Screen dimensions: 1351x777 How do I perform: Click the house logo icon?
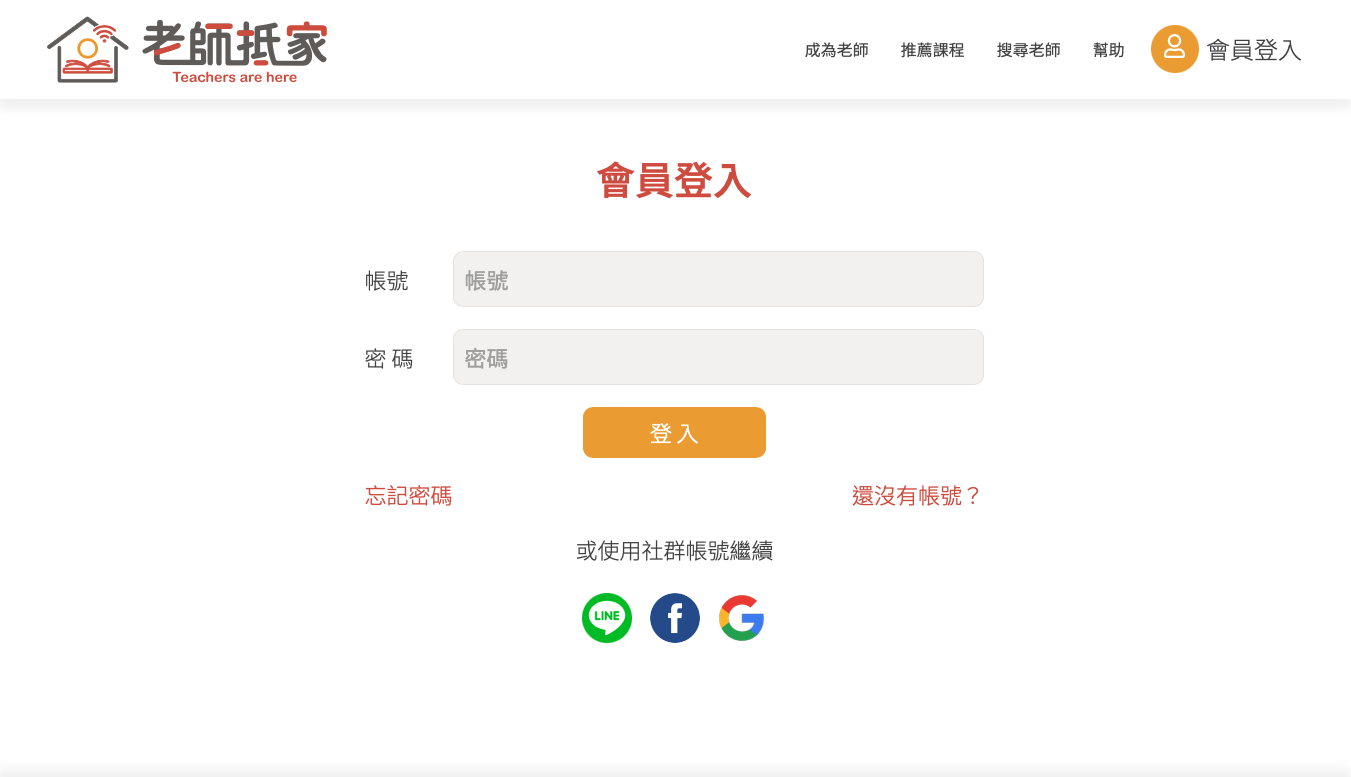point(88,50)
